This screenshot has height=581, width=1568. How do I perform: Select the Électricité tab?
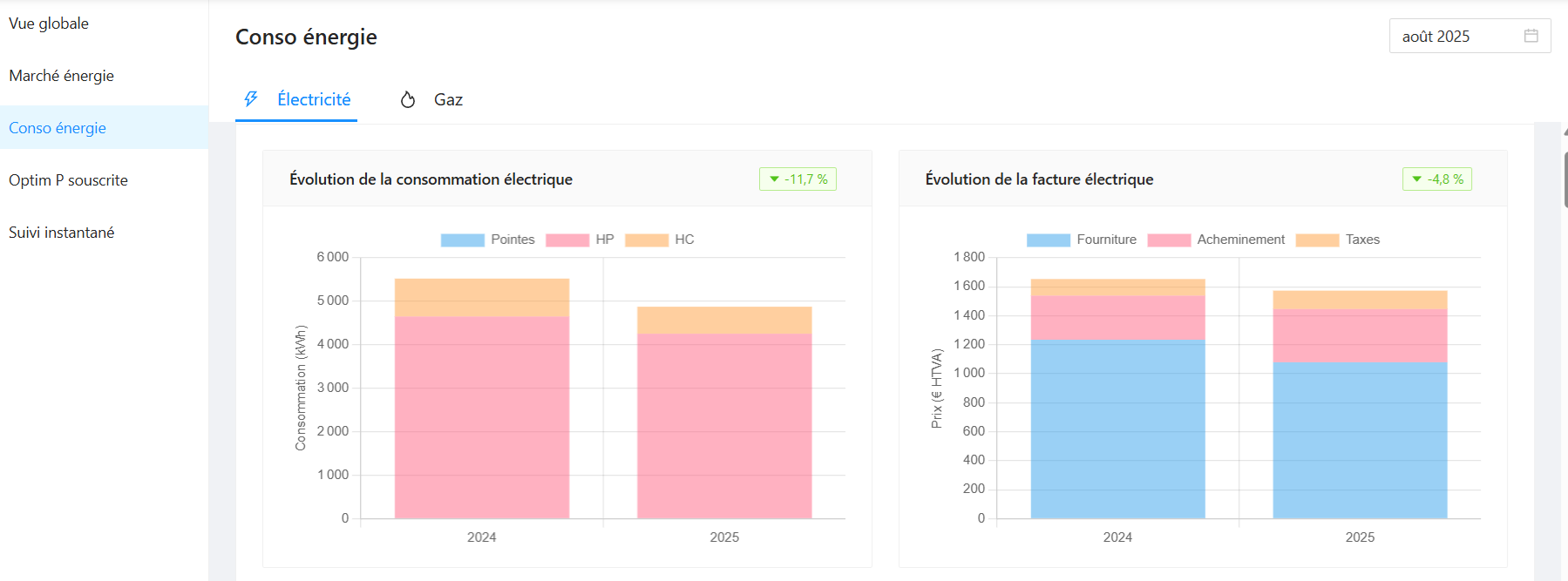tap(313, 100)
